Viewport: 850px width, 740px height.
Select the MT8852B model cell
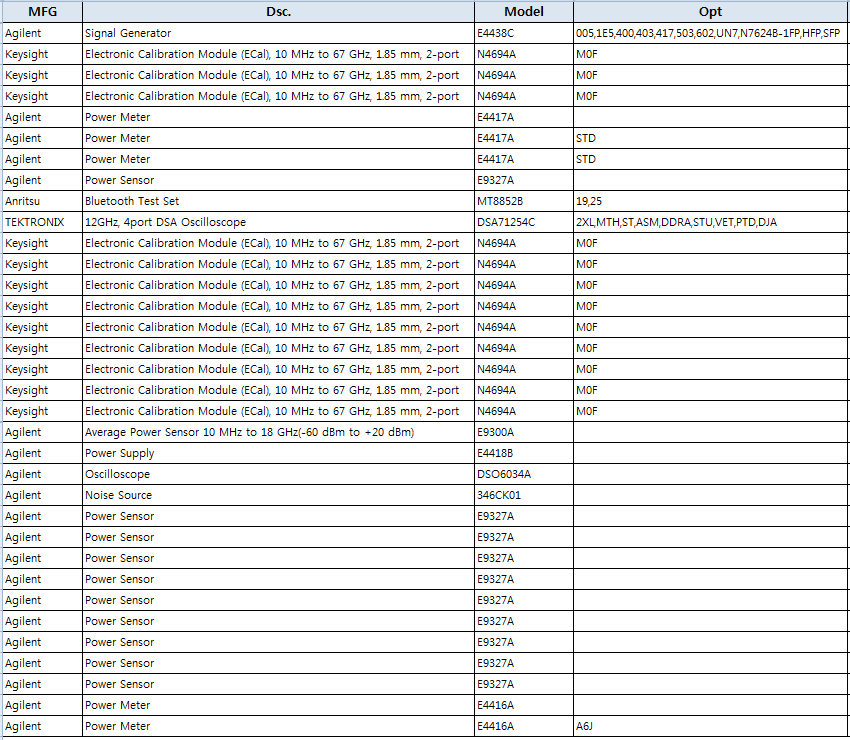[524, 201]
